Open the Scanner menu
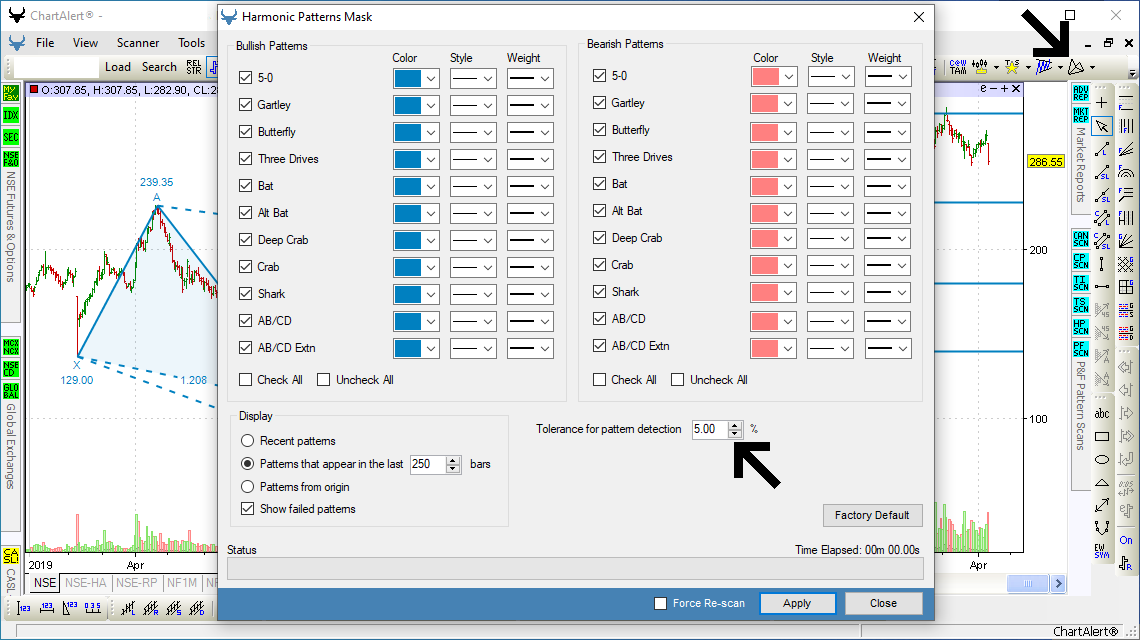The height and width of the screenshot is (640, 1140). pyautogui.click(x=137, y=43)
